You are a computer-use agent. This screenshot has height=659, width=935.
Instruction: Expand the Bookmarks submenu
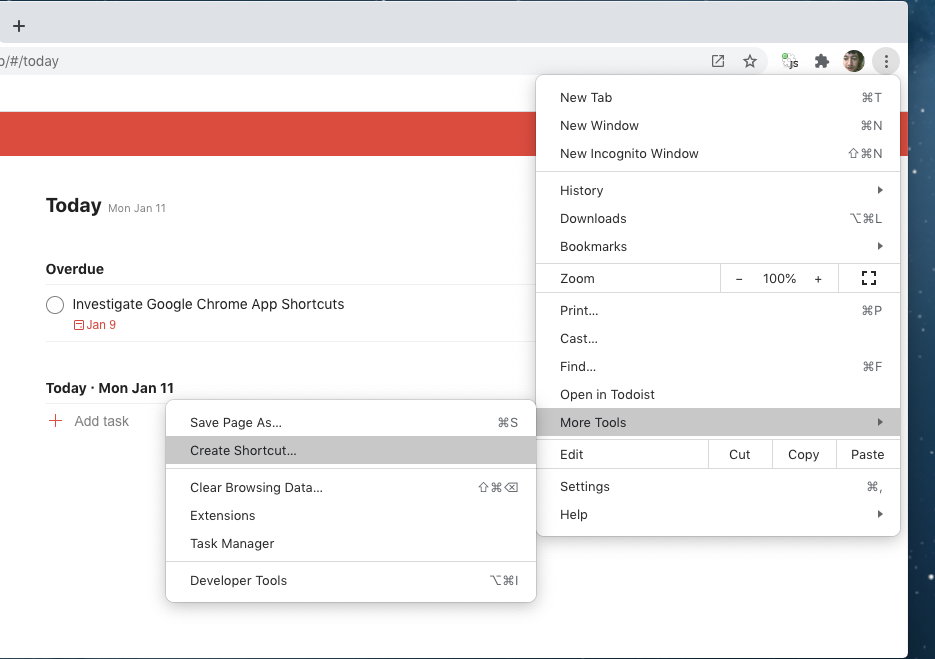pyautogui.click(x=718, y=246)
